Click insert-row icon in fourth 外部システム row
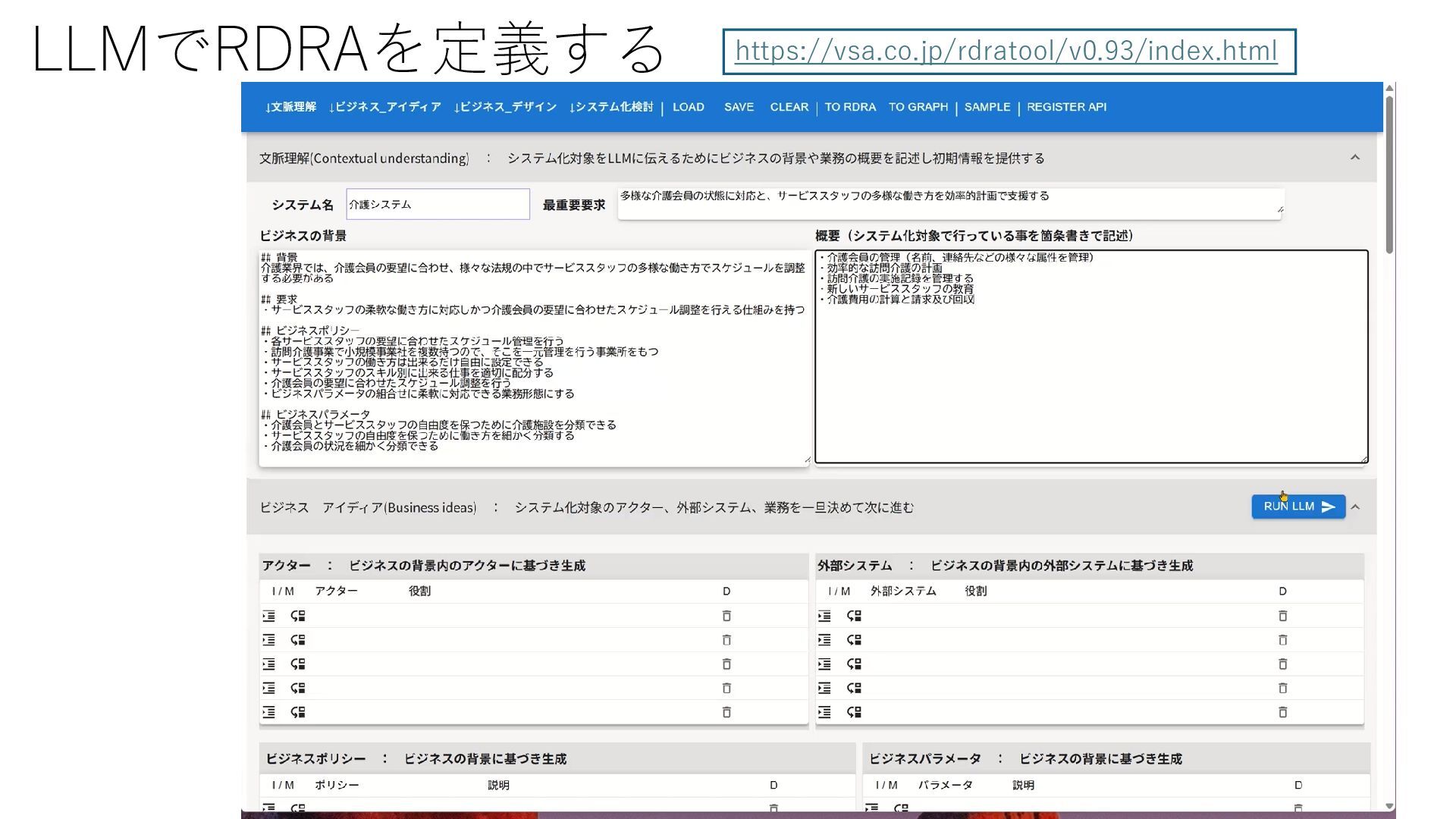Image resolution: width=1456 pixels, height=819 pixels. point(824,688)
